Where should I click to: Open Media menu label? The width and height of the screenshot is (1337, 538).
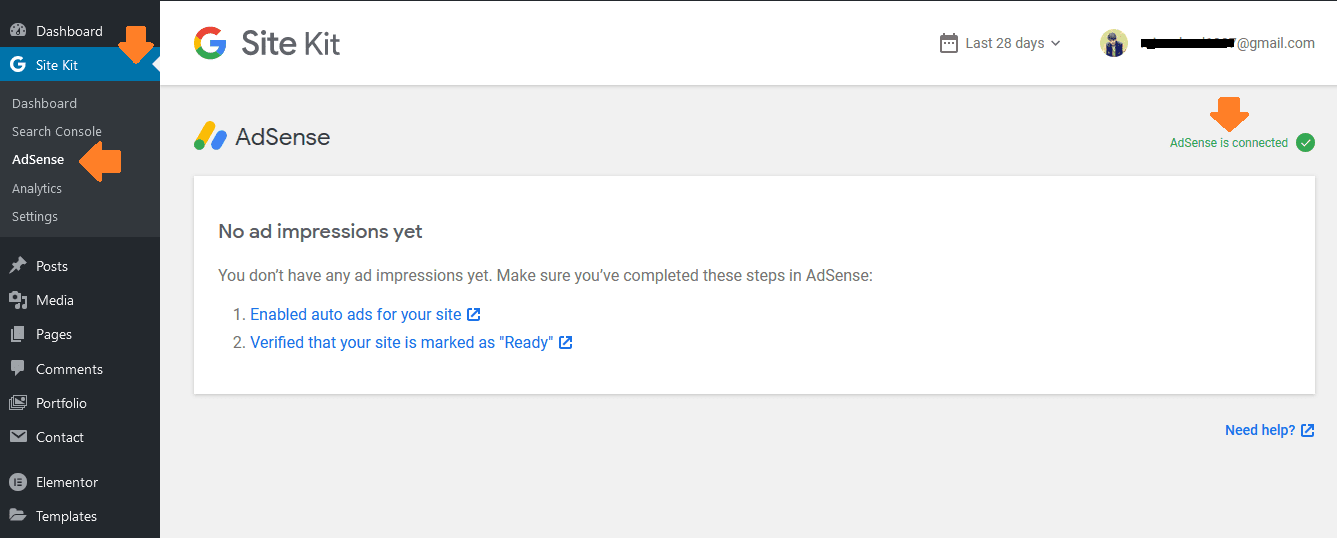point(55,300)
